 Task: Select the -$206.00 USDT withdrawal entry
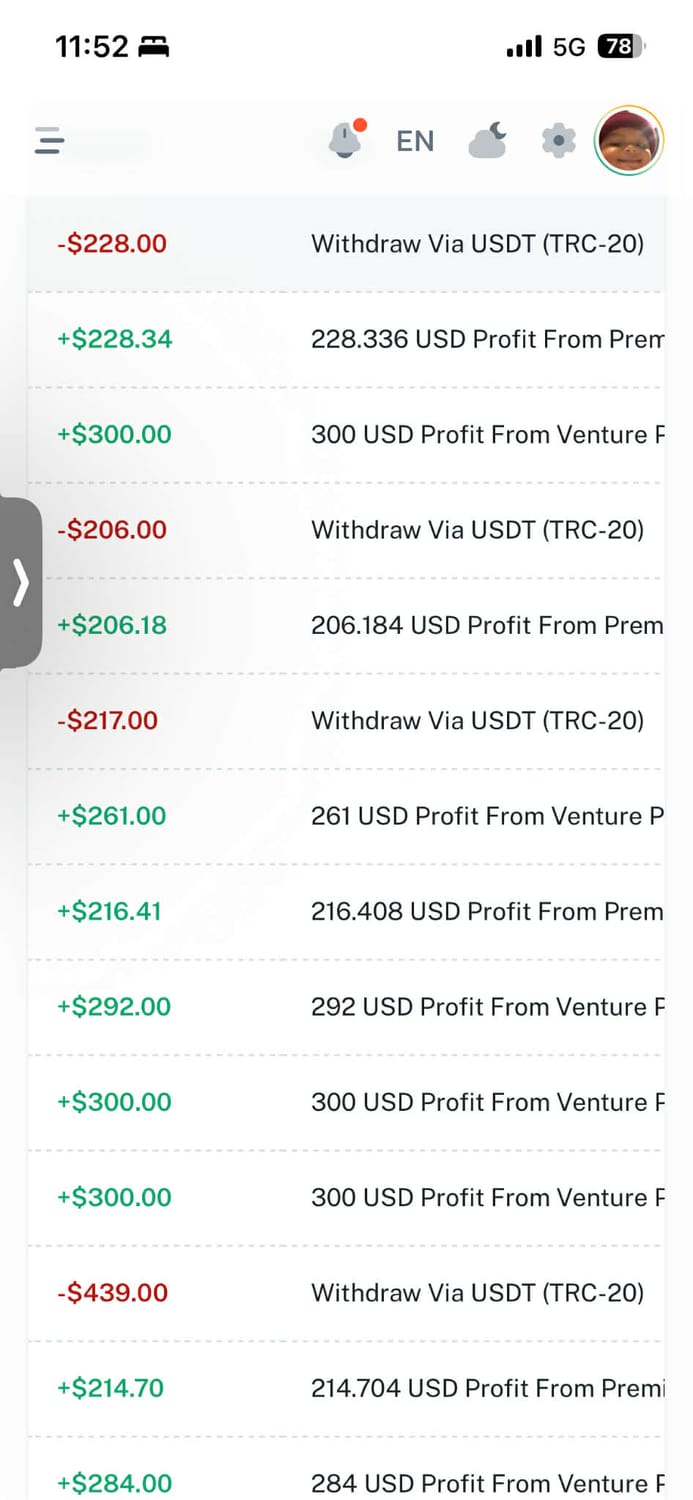[x=346, y=530]
